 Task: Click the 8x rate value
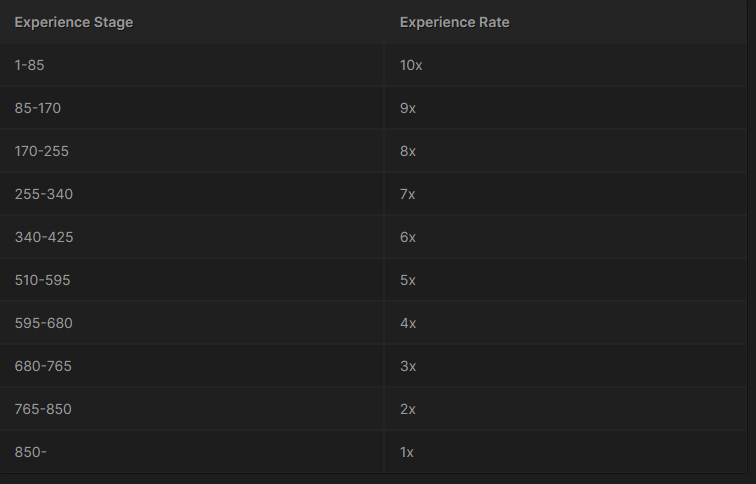[408, 151]
